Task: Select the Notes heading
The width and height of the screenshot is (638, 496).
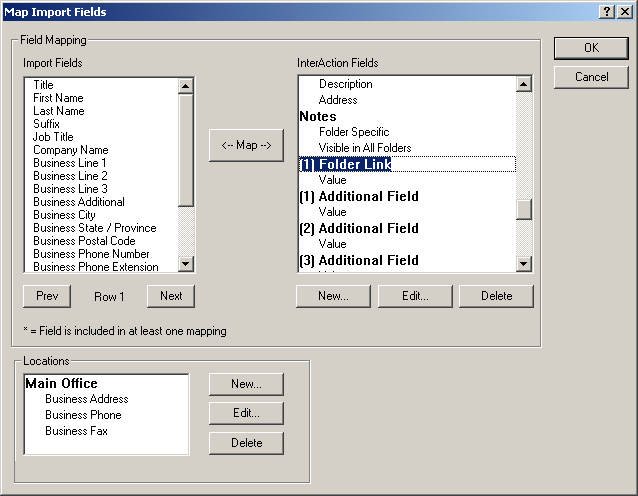Action: coord(318,116)
